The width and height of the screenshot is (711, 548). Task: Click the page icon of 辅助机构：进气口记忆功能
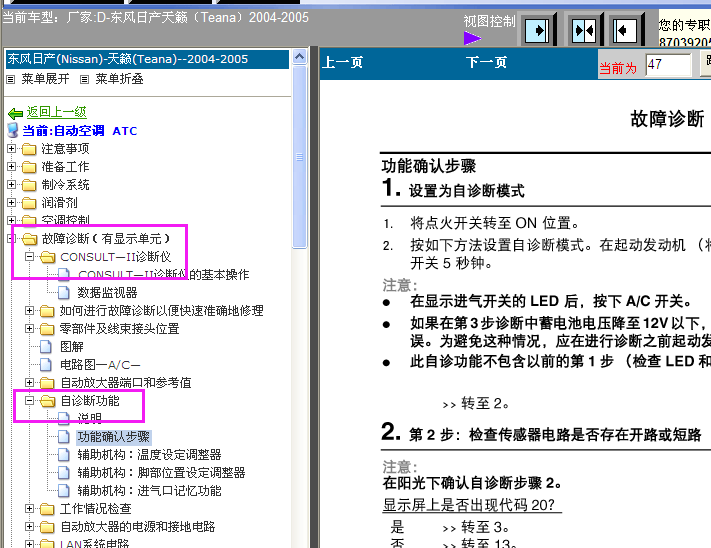[64, 490]
